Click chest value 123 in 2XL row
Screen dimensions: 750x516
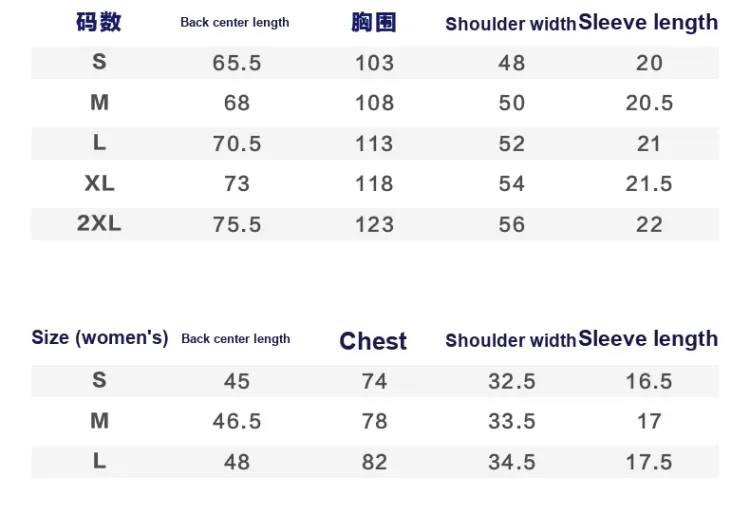(375, 224)
